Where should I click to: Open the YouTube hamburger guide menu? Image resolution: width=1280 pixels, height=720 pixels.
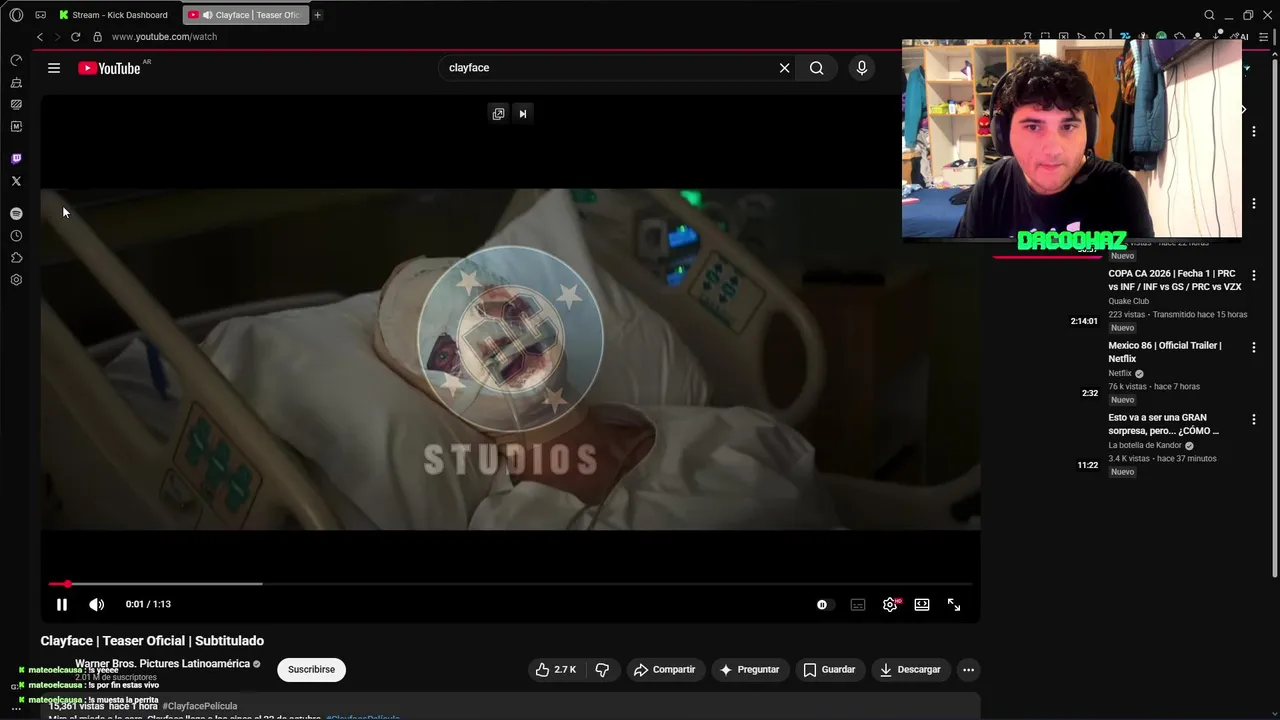(54, 68)
